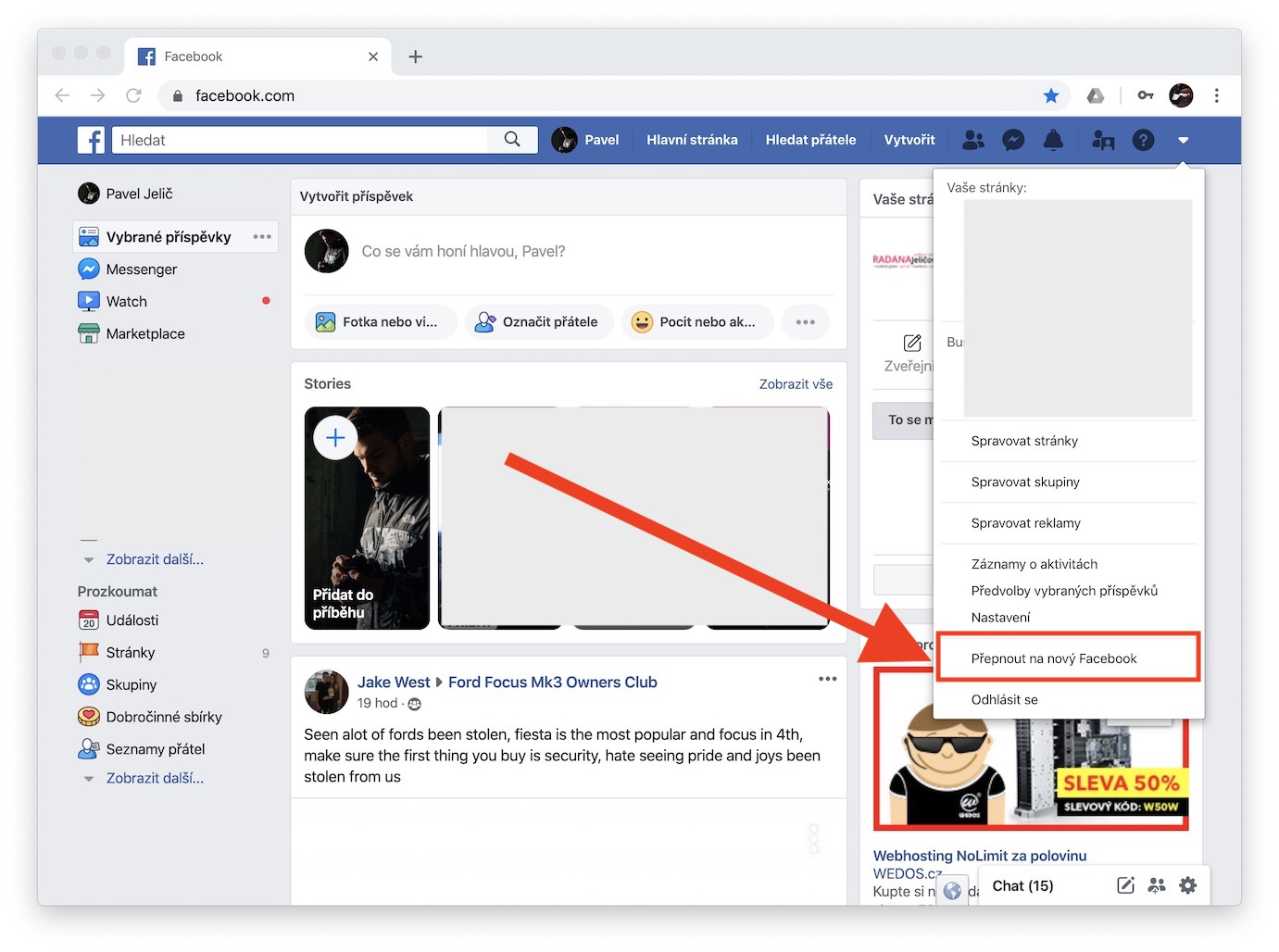The image size is (1279, 952).
Task: Click the help question mark icon
Action: coord(1143,140)
